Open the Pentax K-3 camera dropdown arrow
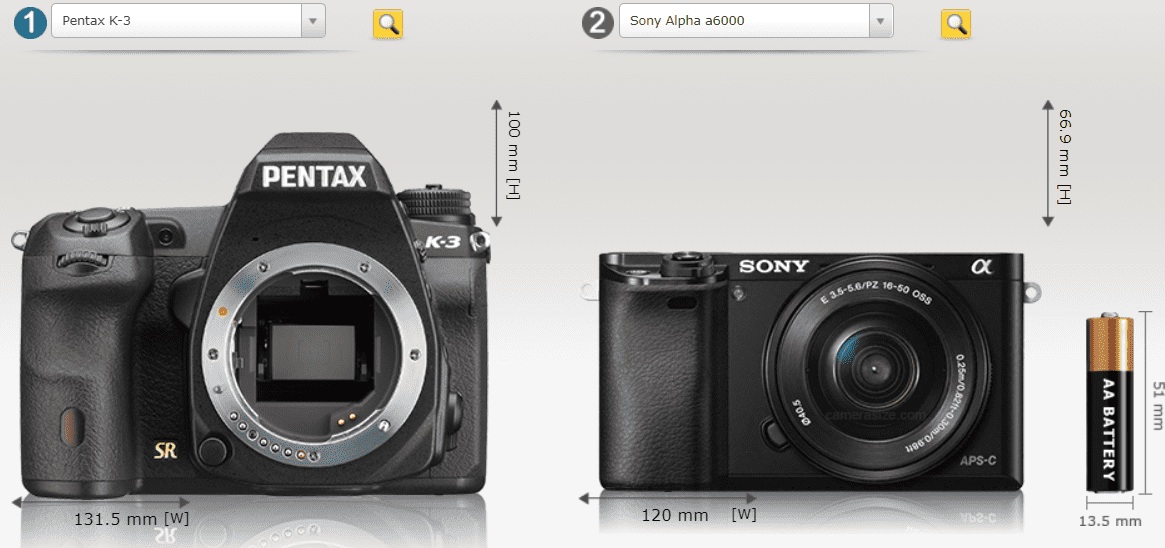1165x548 pixels. click(x=313, y=21)
